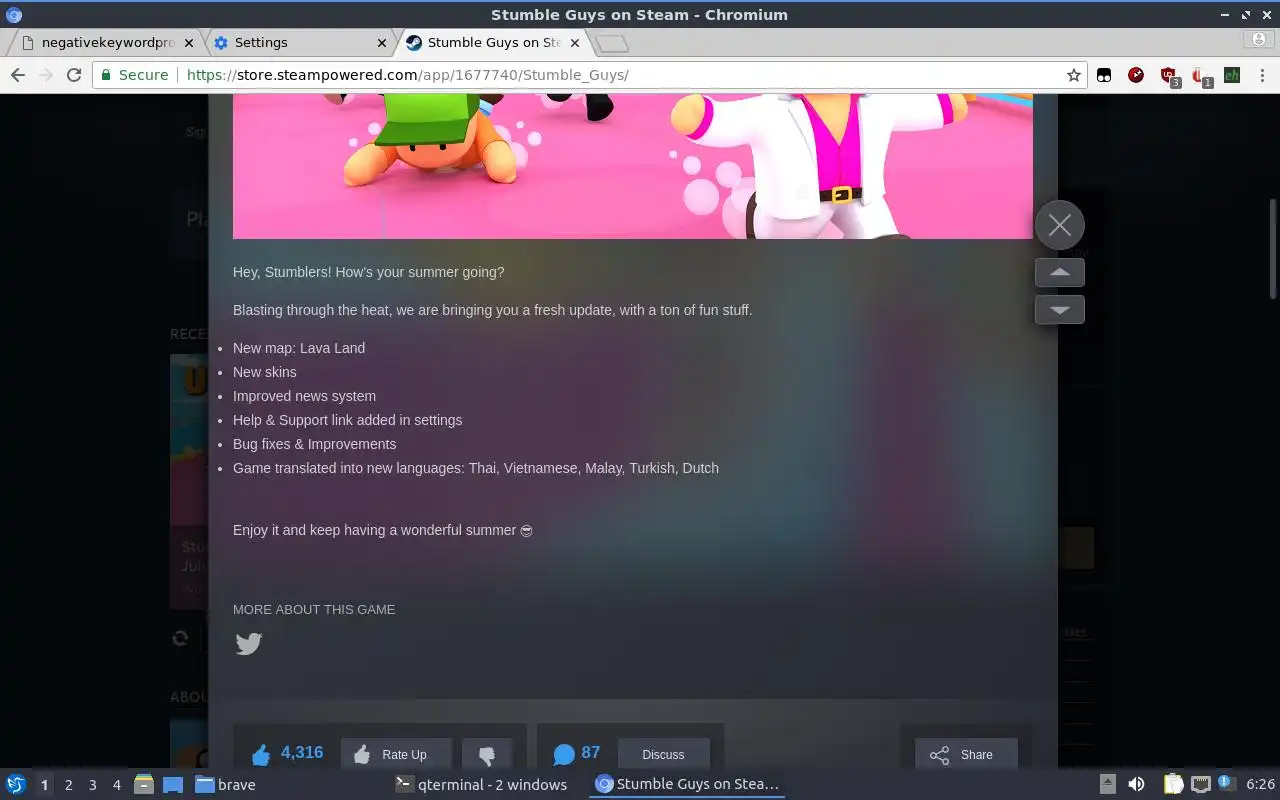Image resolution: width=1280 pixels, height=800 pixels.
Task: Use the page vertical scrollbar
Action: coord(1273,249)
